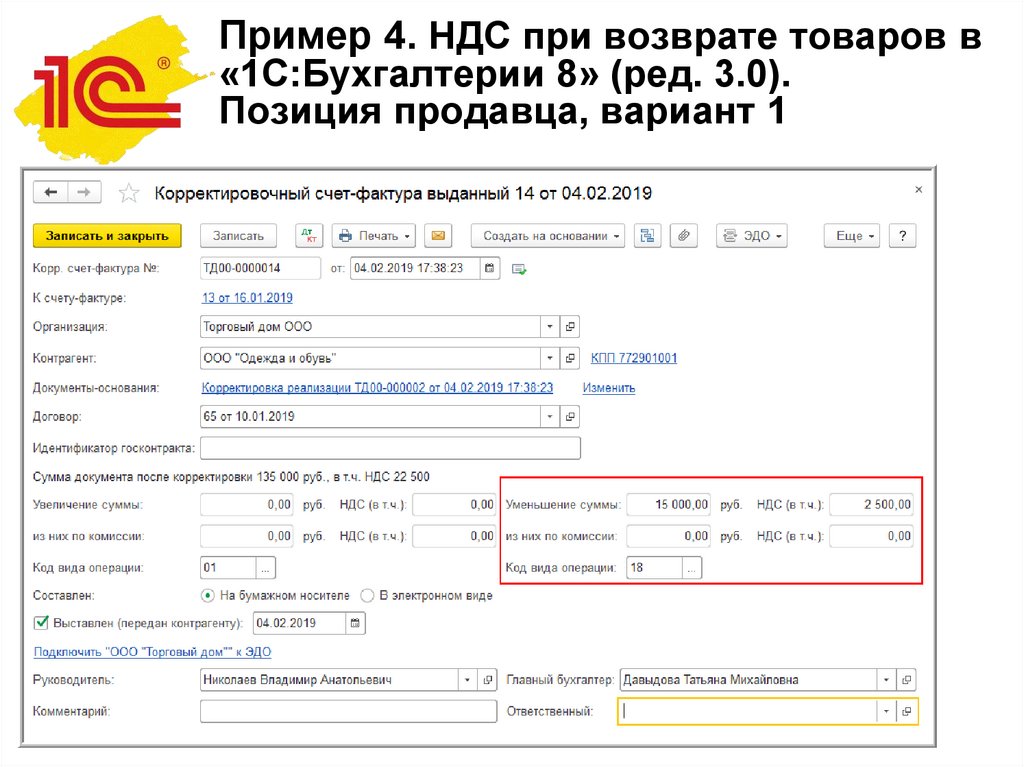Viewport: 1024px width, 767px height.
Task: Click the Выставлен date field 04.02.2019
Action: click(x=300, y=623)
